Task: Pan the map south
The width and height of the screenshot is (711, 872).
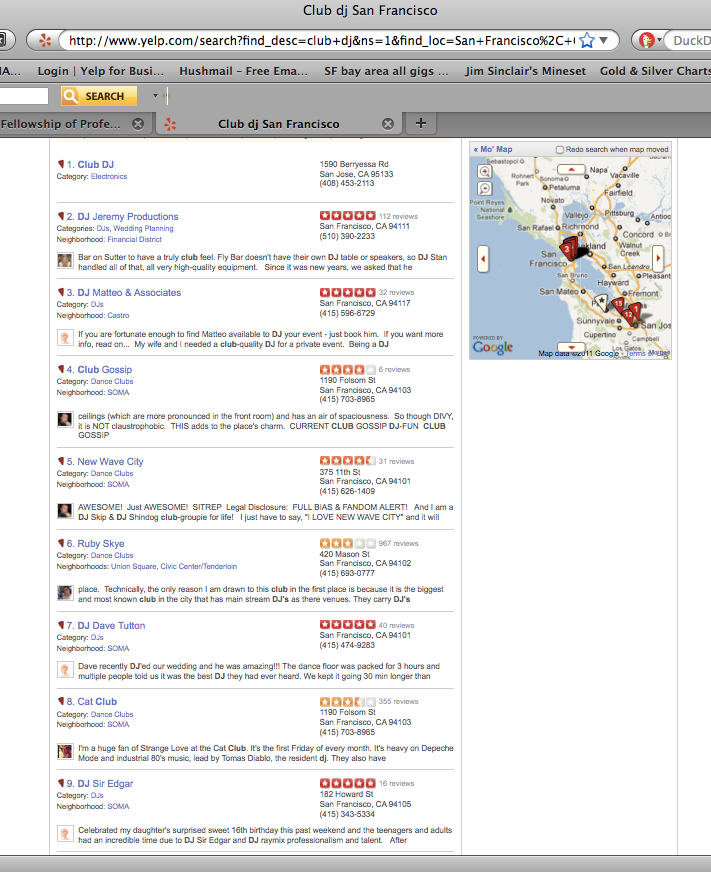Action: pyautogui.click(x=571, y=346)
